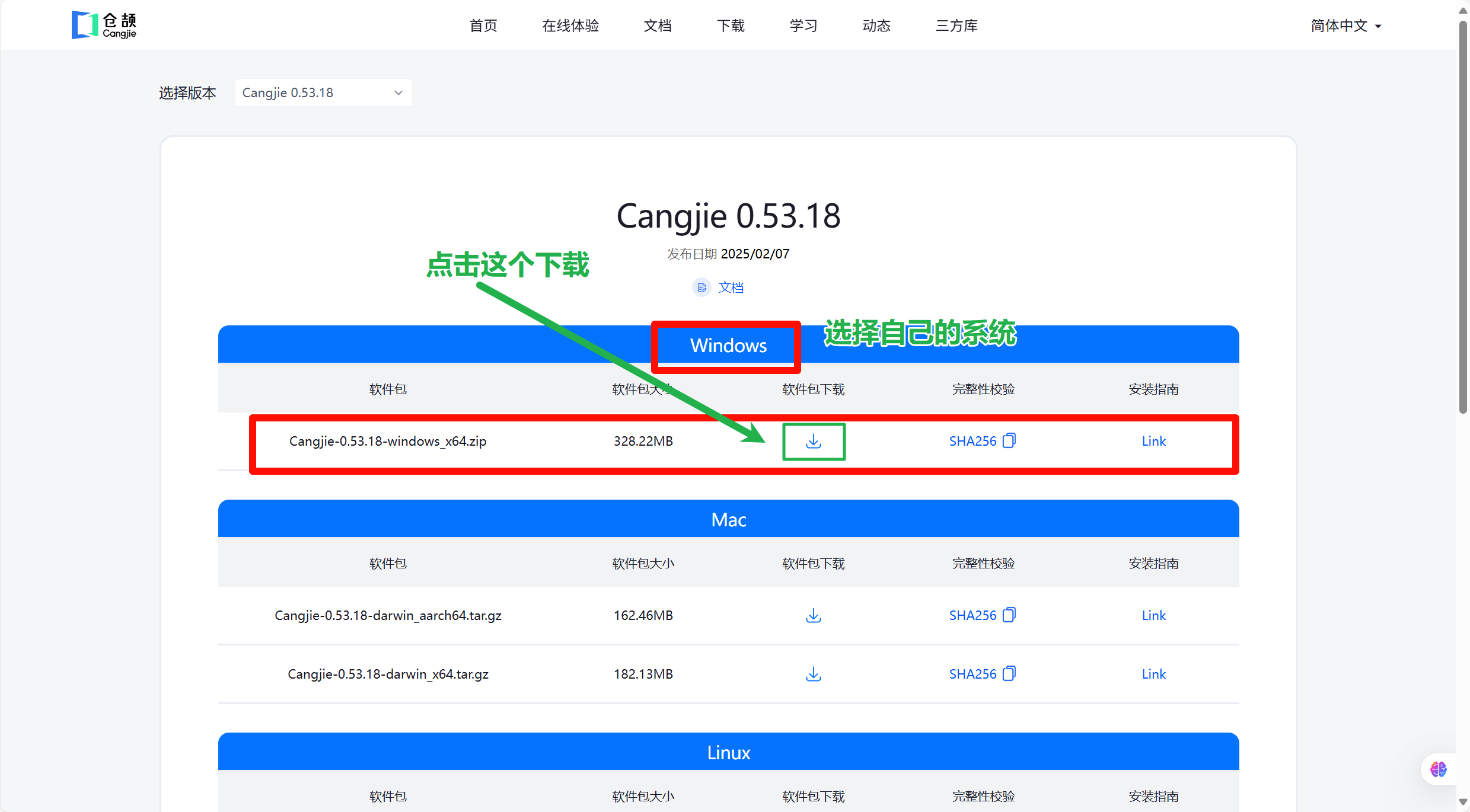Open the darwin_x64 install guide Link

(x=1153, y=674)
